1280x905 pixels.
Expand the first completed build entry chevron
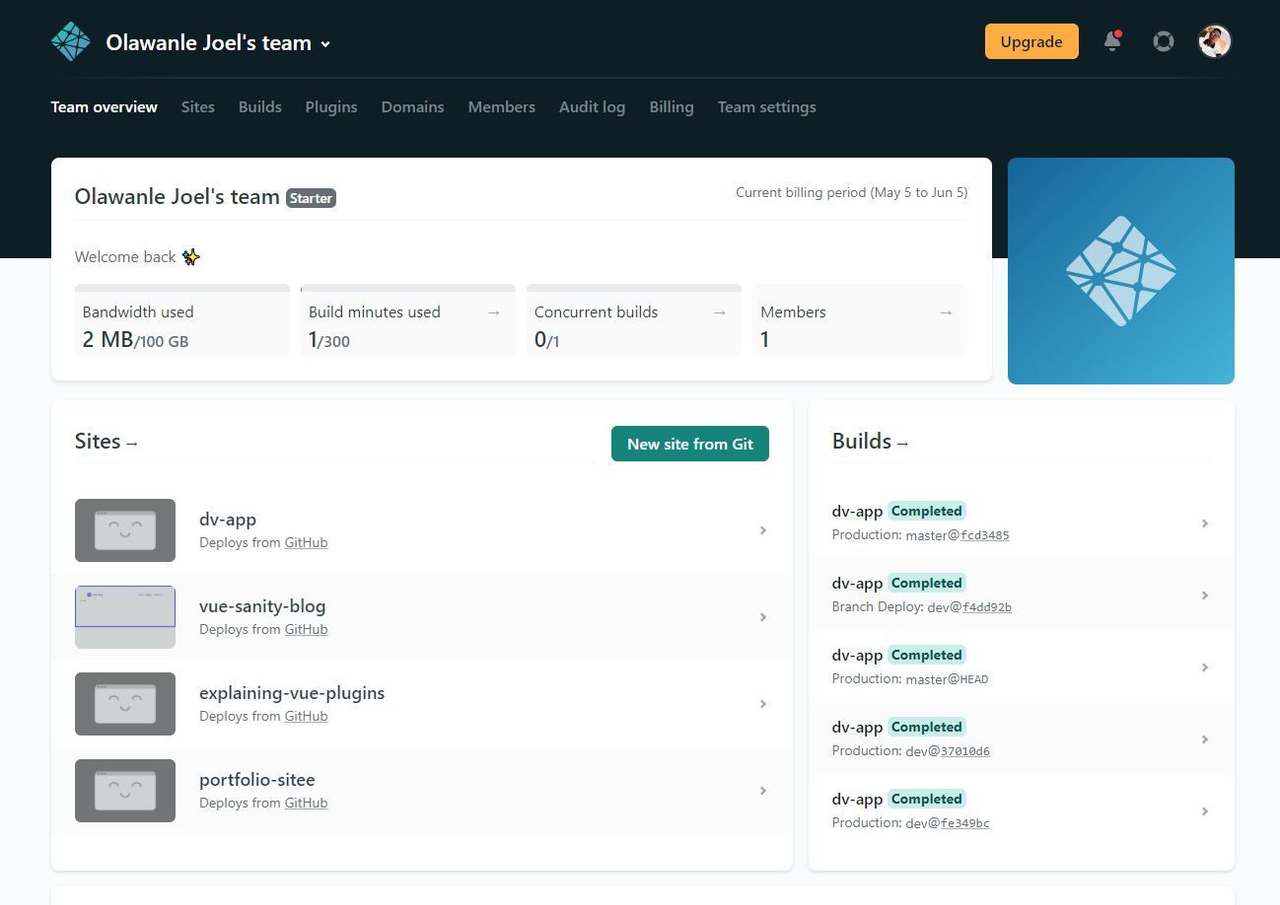[1205, 523]
